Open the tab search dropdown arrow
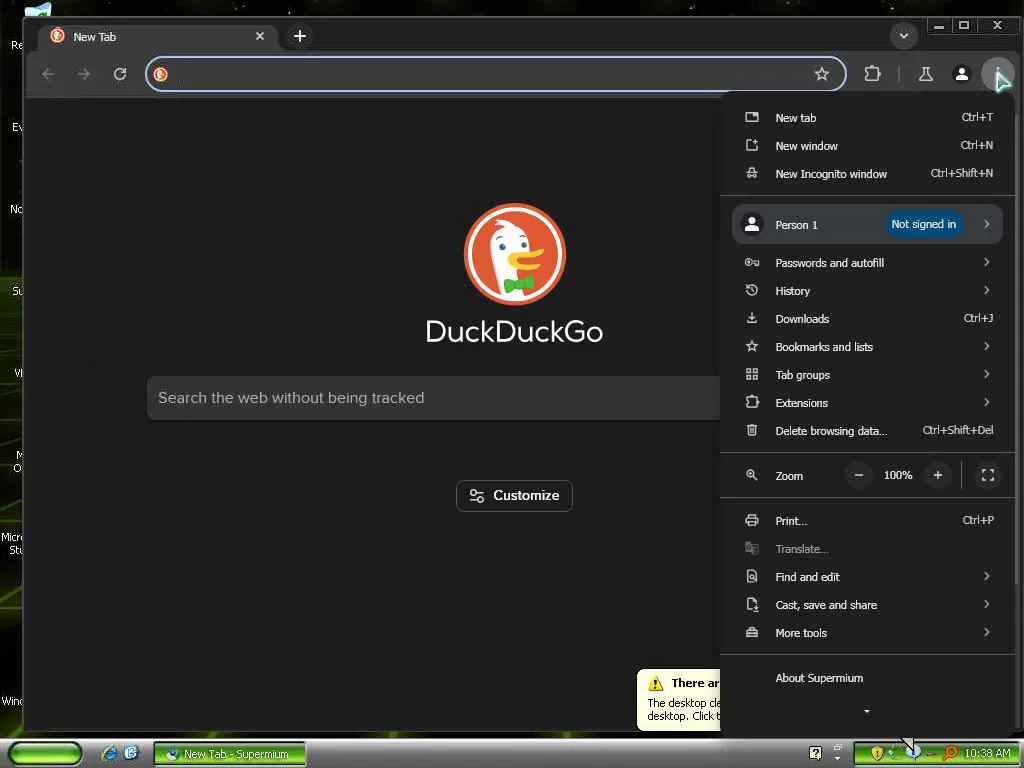The width and height of the screenshot is (1024, 768). (904, 36)
